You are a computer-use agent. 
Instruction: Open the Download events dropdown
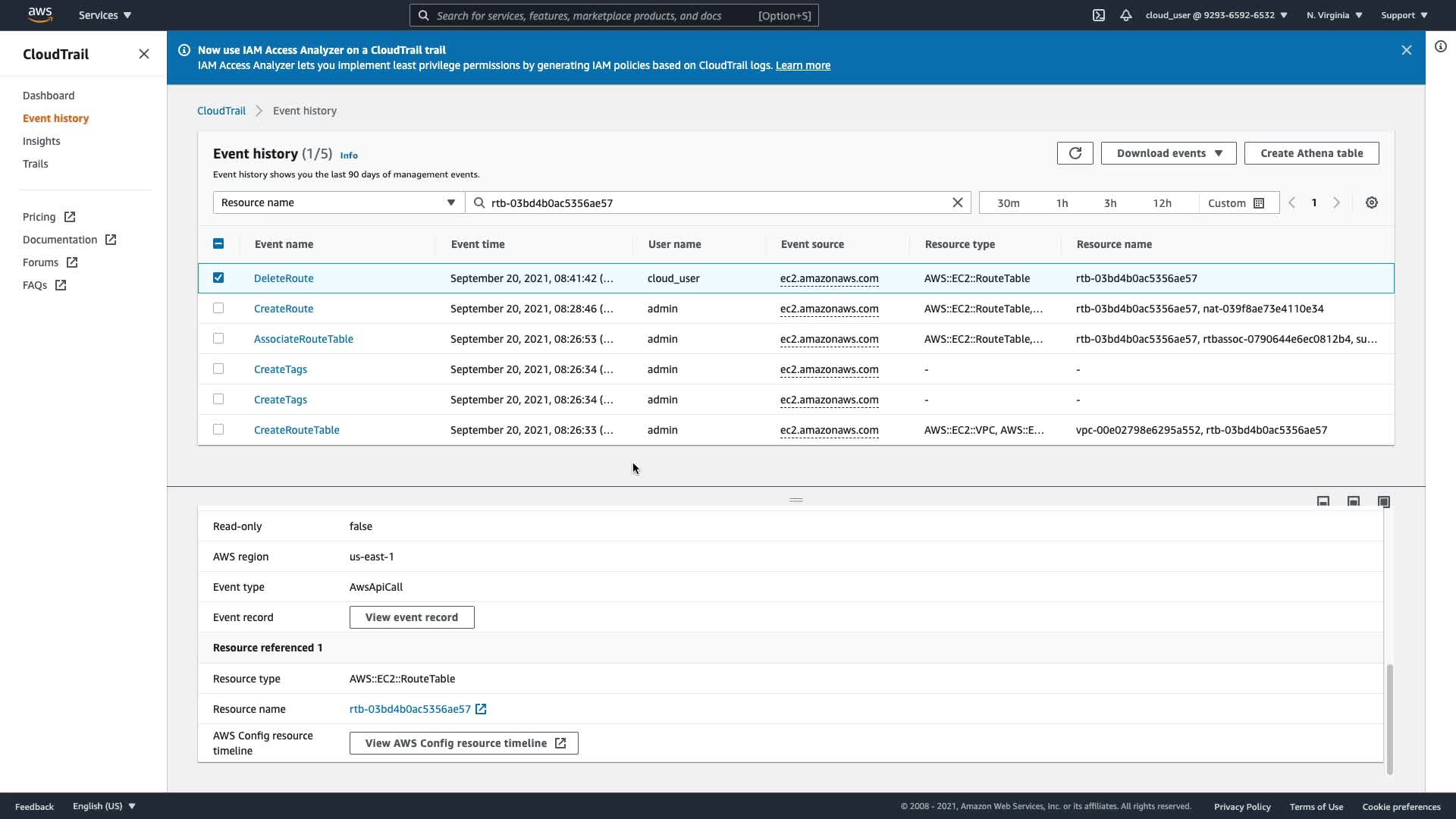pyautogui.click(x=1168, y=153)
